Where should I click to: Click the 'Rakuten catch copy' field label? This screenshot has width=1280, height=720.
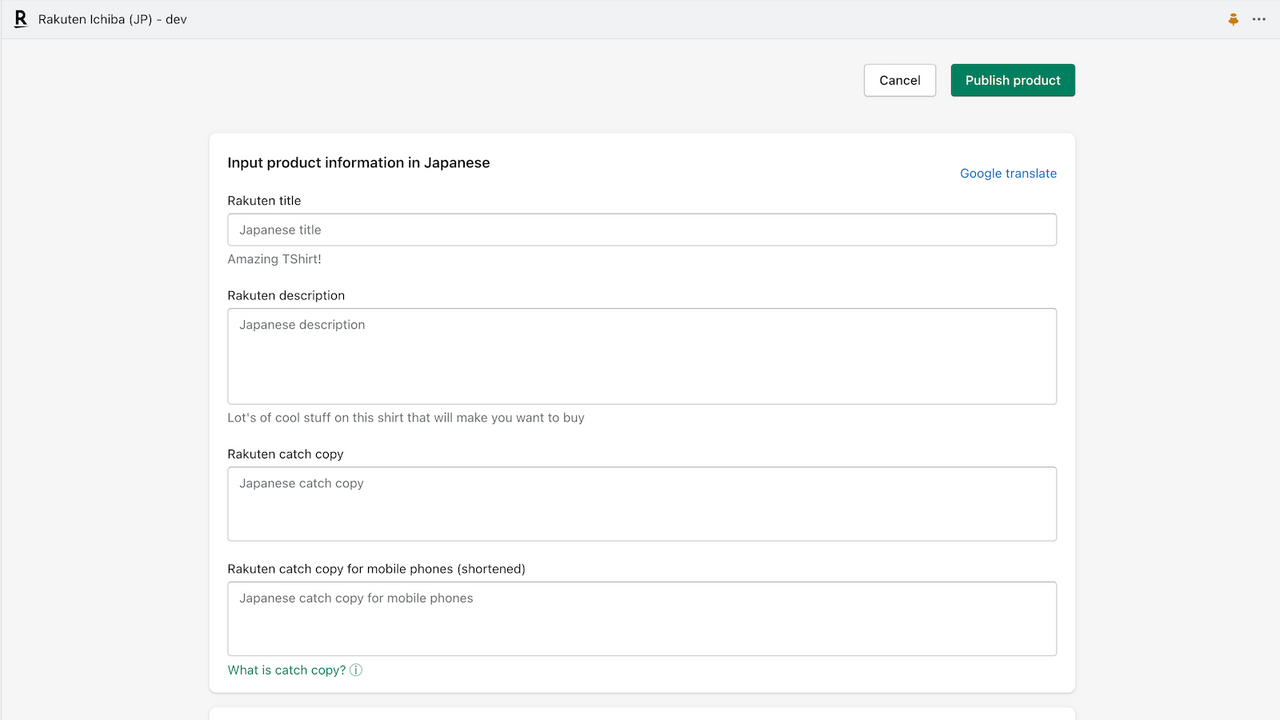(x=285, y=454)
